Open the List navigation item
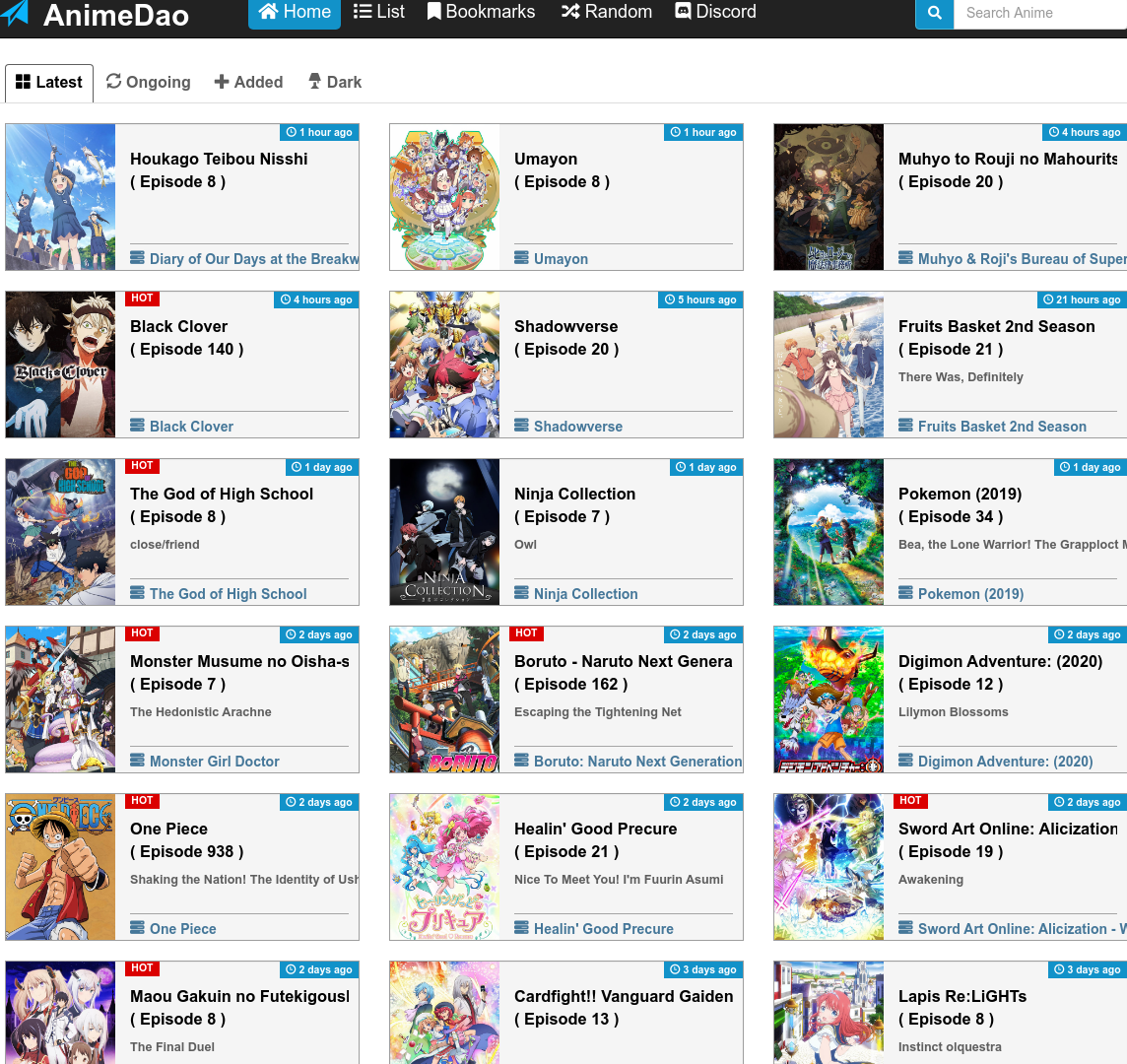Image resolution: width=1127 pixels, height=1064 pixels. [x=379, y=12]
